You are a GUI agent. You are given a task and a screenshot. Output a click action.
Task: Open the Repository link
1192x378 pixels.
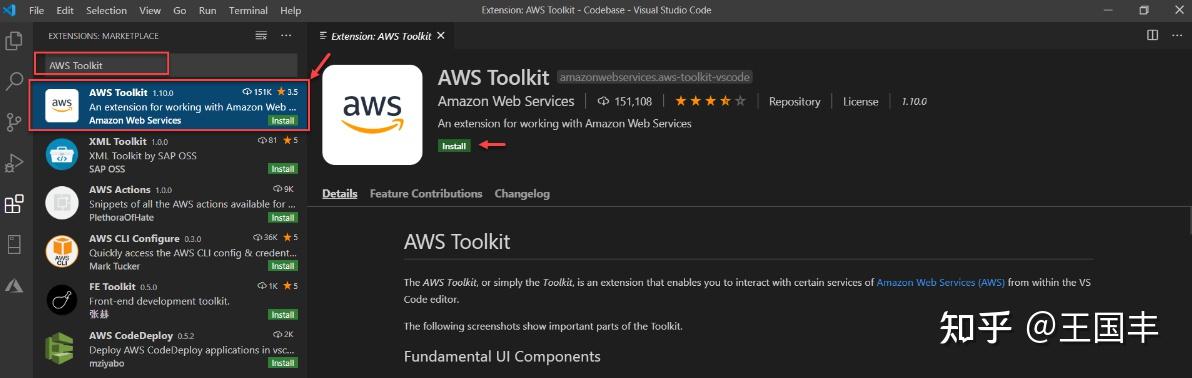coord(794,101)
